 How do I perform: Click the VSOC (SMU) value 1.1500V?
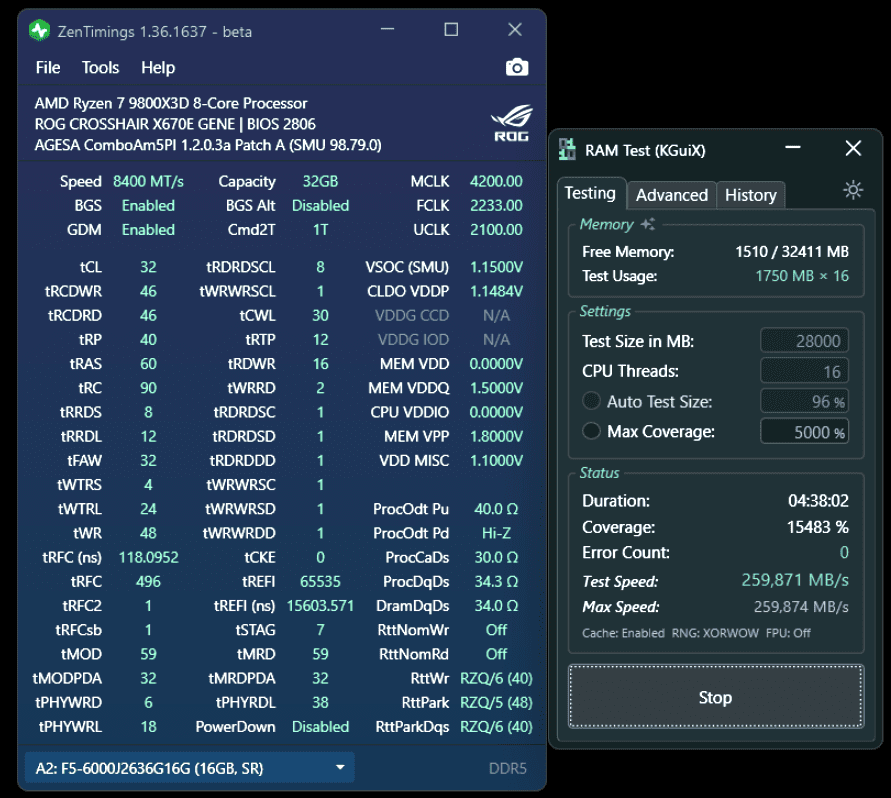496,267
